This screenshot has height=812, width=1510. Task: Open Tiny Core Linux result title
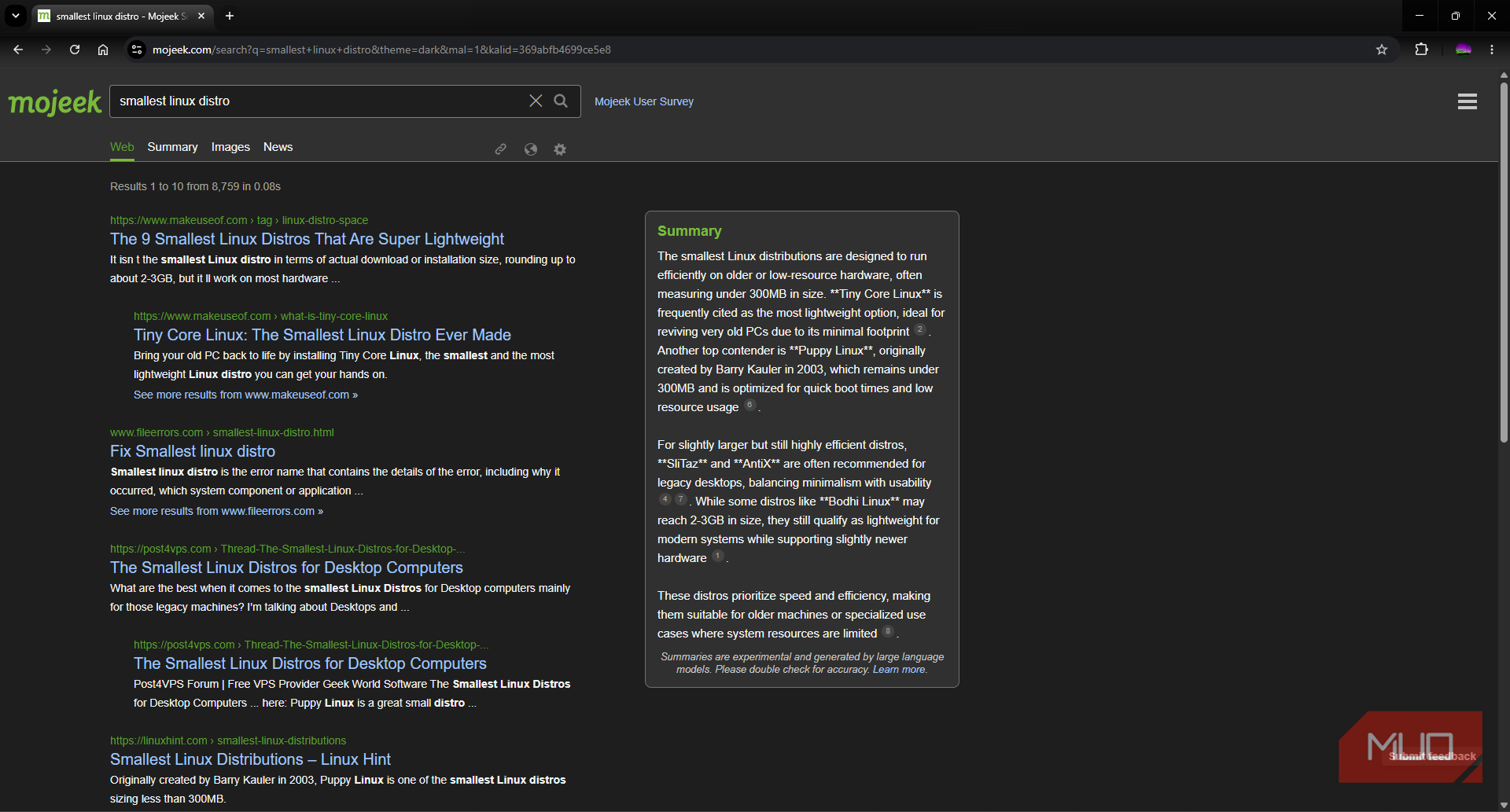tap(322, 335)
